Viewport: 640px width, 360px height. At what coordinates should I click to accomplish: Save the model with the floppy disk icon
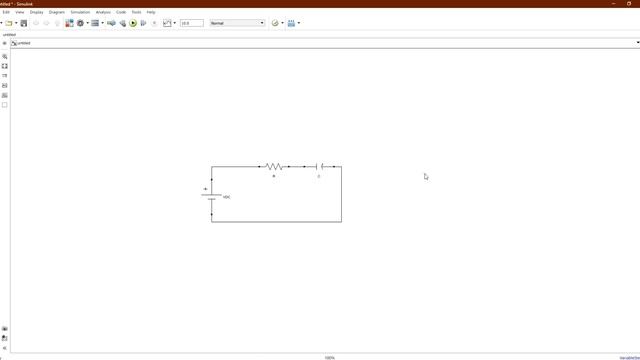coord(24,23)
